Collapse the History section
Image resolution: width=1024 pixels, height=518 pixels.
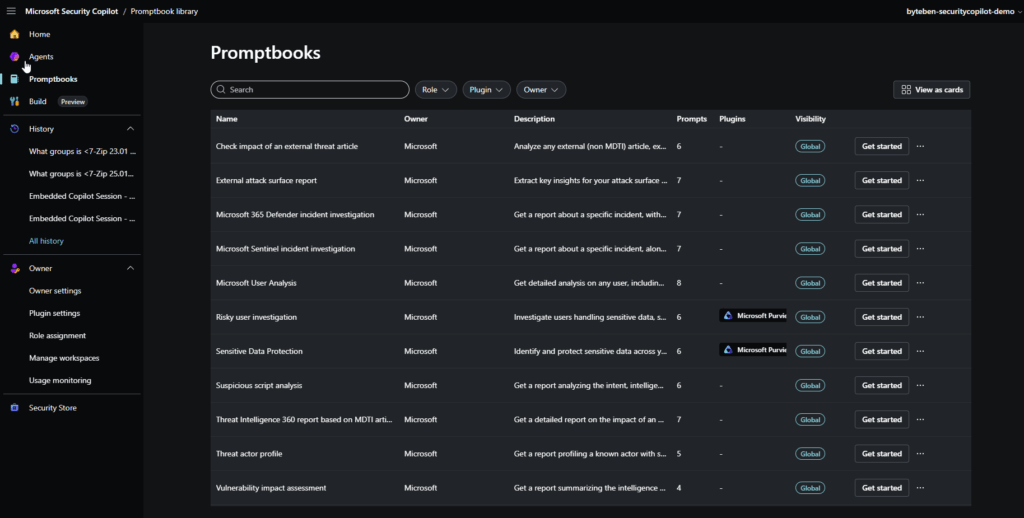coord(129,129)
